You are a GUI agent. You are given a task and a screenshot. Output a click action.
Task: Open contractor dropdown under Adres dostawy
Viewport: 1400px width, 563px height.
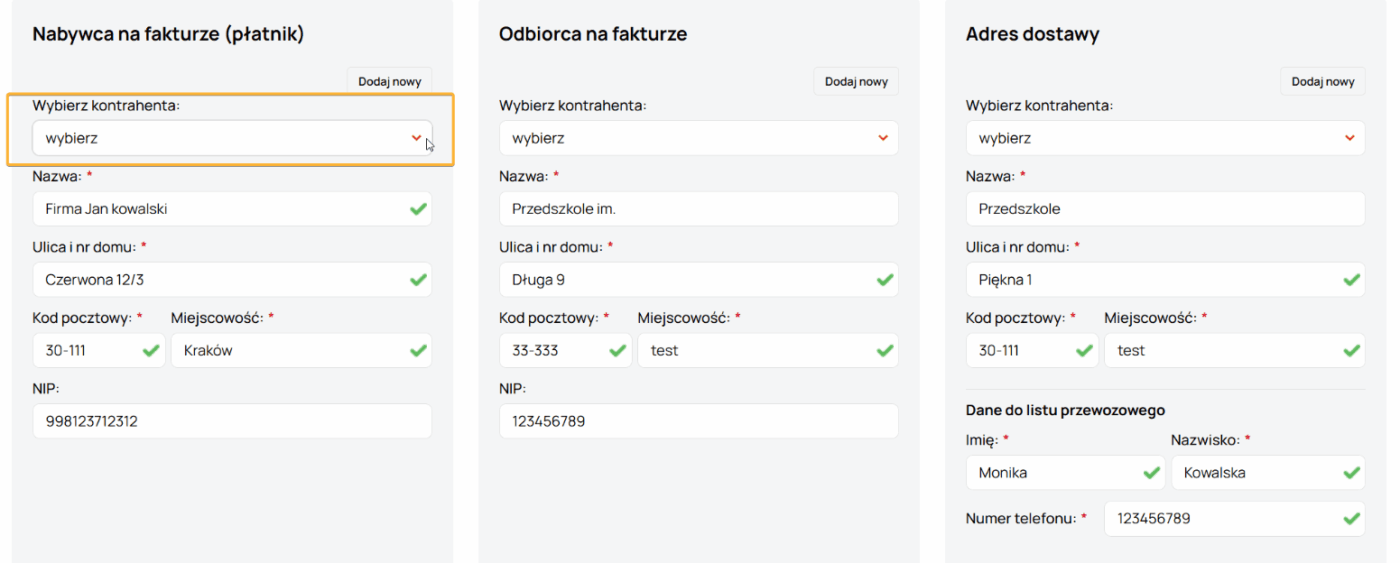tap(1165, 138)
